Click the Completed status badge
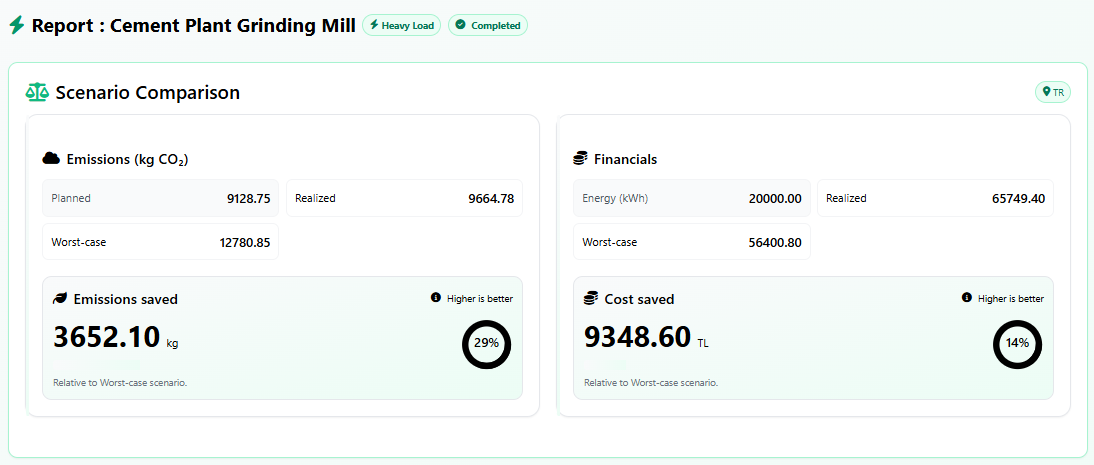 click(487, 25)
